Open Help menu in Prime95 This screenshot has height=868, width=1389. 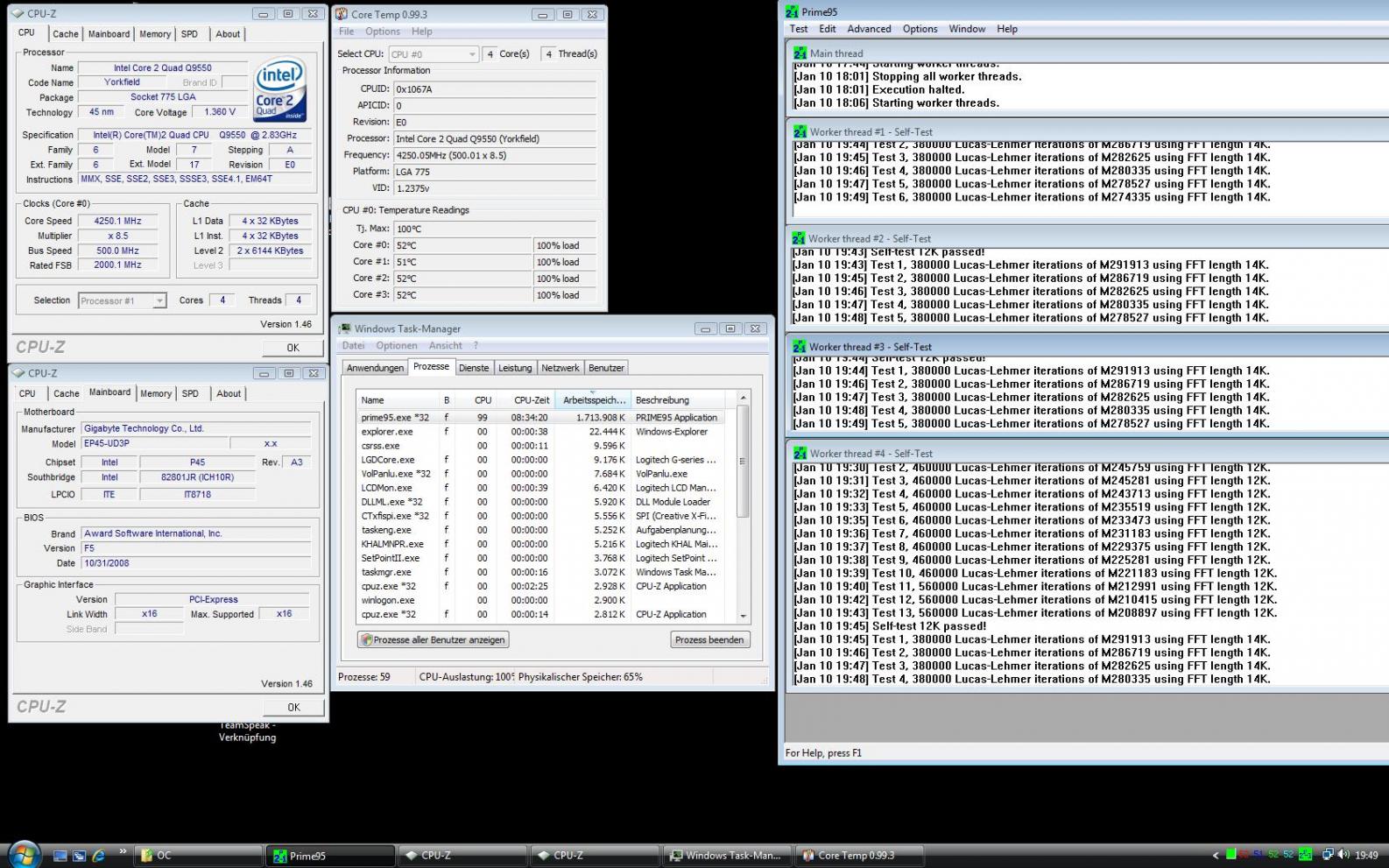[x=1007, y=29]
